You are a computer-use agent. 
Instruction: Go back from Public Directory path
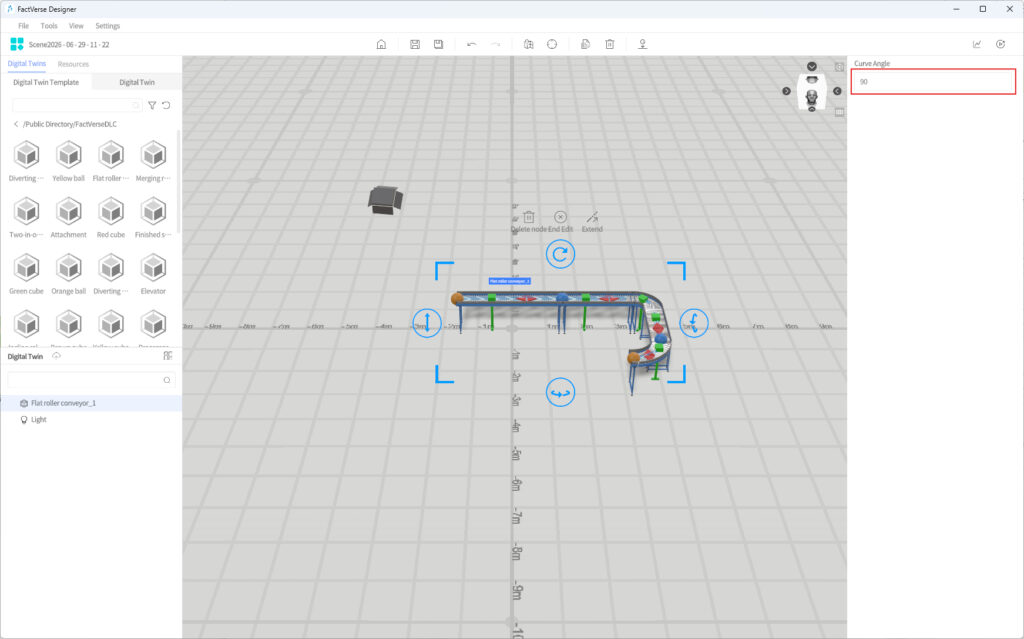coord(16,124)
